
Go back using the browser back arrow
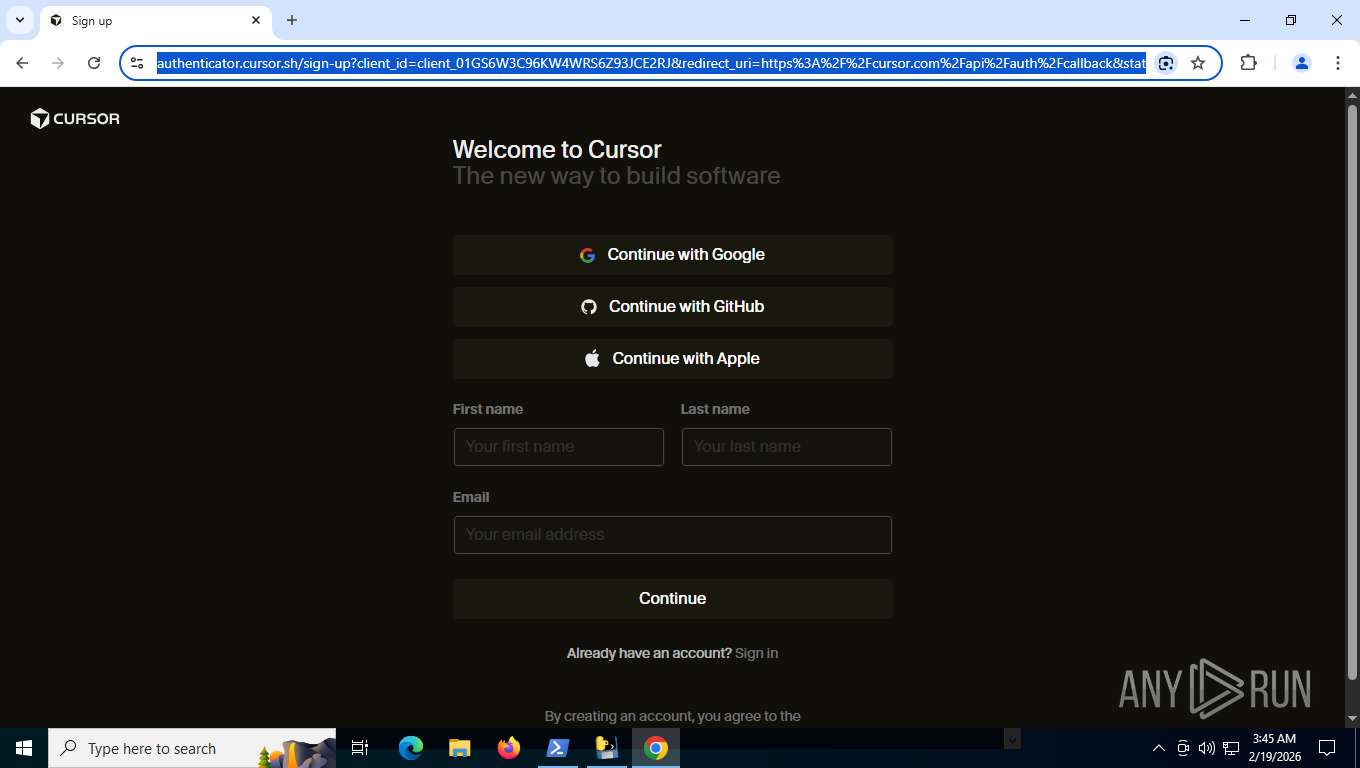(x=22, y=63)
